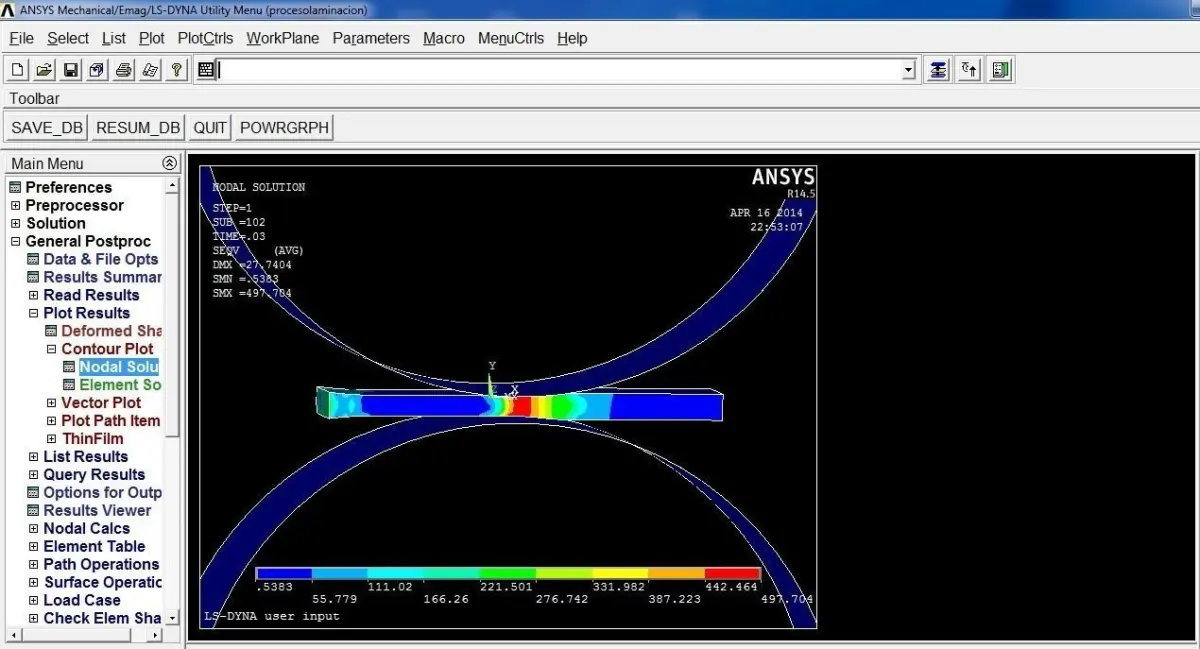
Task: Select Nodal Solu in Contour Plot
Action: coord(119,367)
